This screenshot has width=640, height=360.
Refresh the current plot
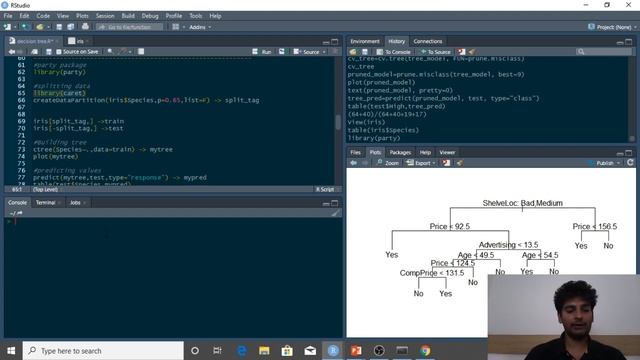pos(630,162)
